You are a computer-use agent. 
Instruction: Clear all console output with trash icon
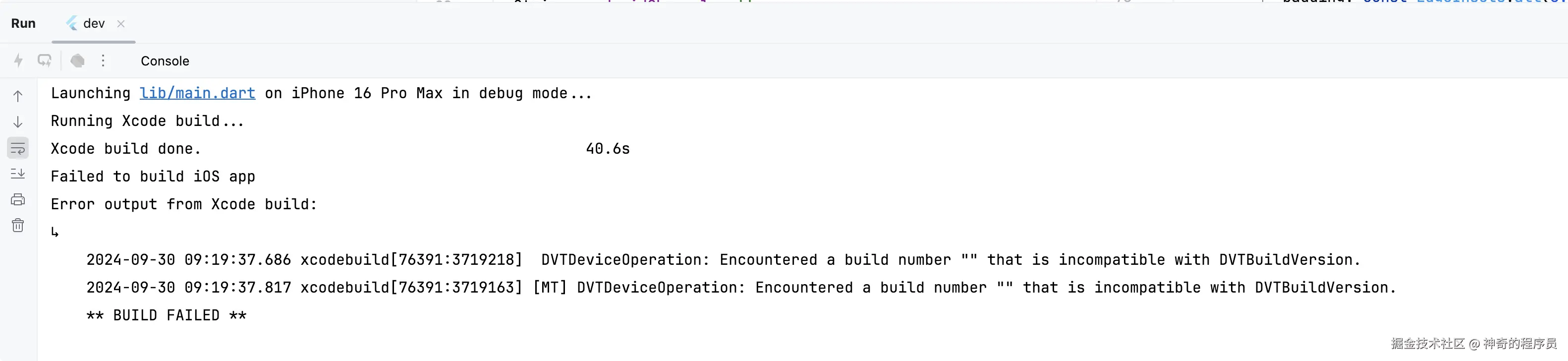coord(18,225)
